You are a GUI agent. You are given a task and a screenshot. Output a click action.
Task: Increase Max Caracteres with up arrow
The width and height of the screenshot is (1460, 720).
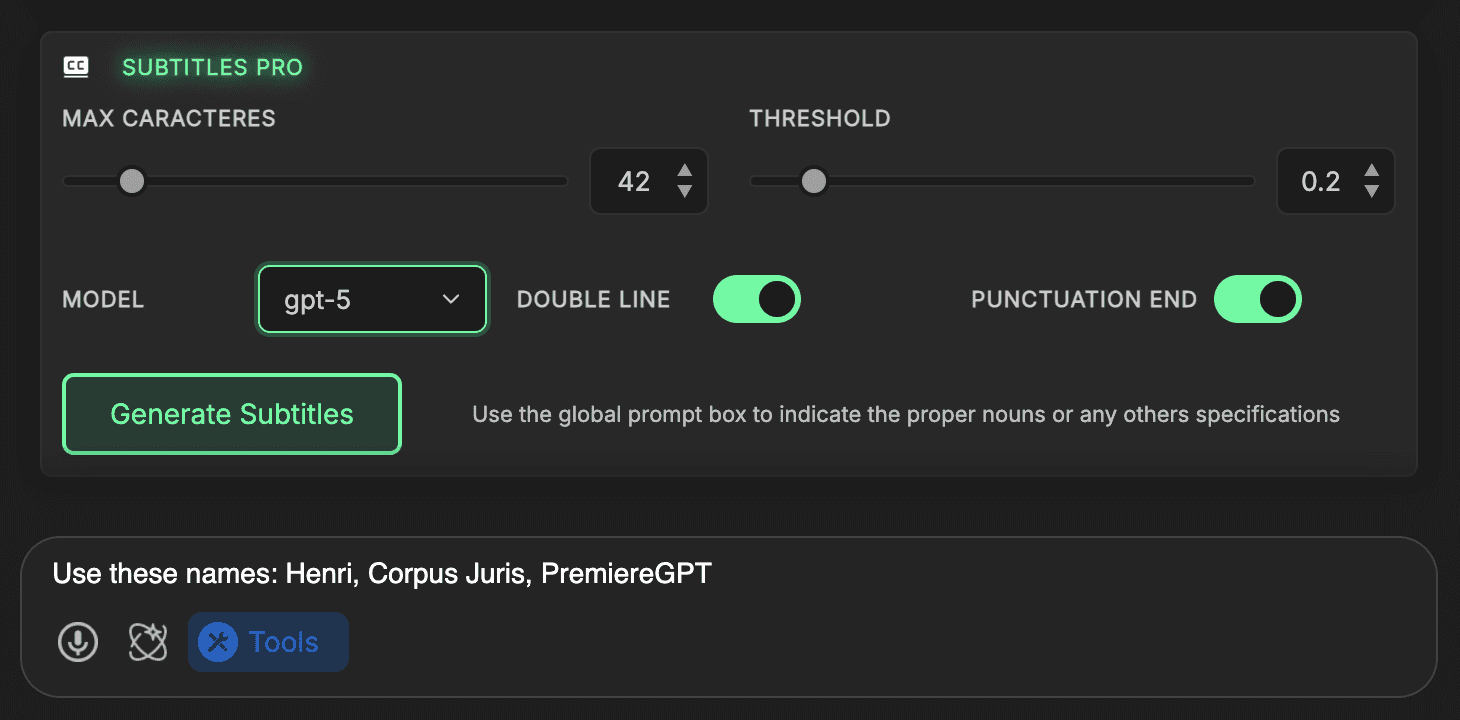coord(684,170)
